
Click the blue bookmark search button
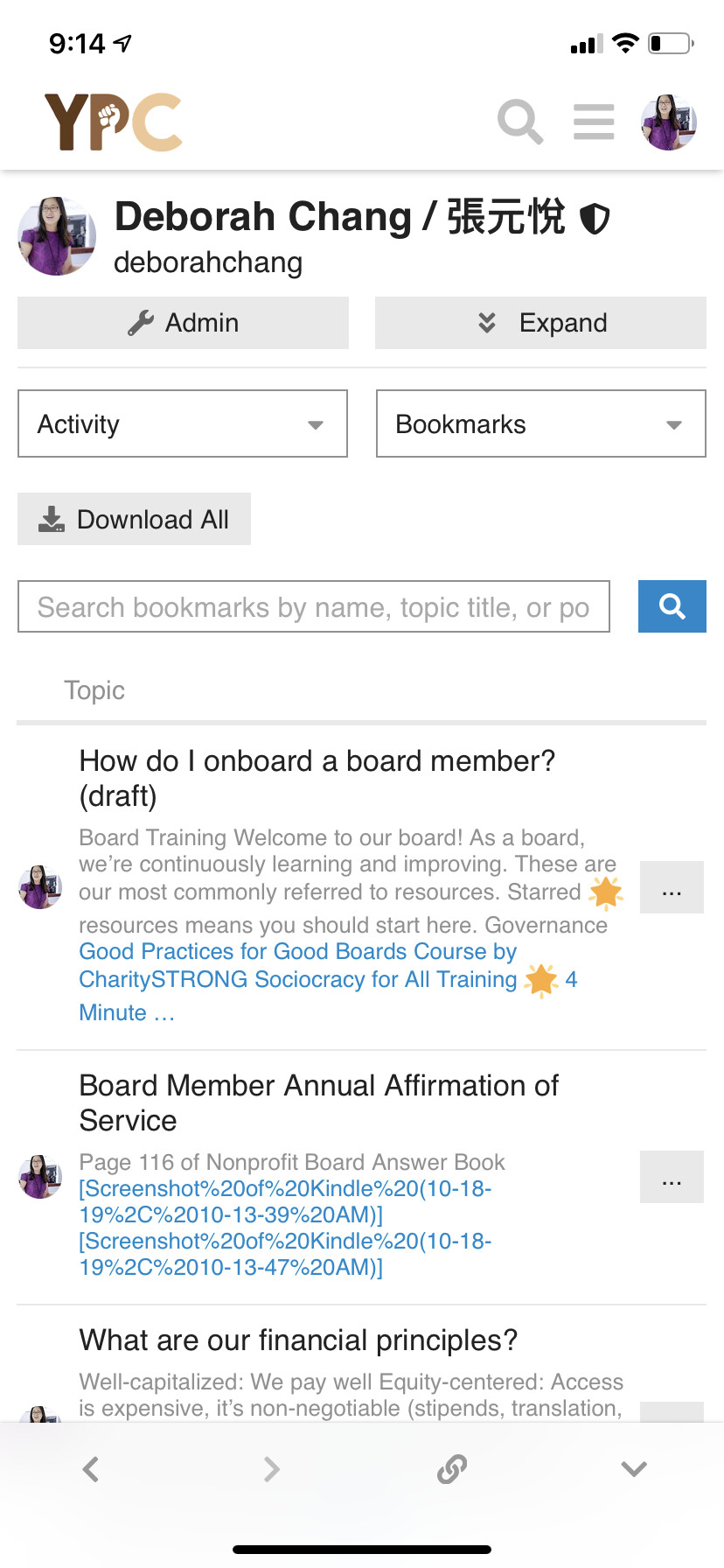coord(672,606)
